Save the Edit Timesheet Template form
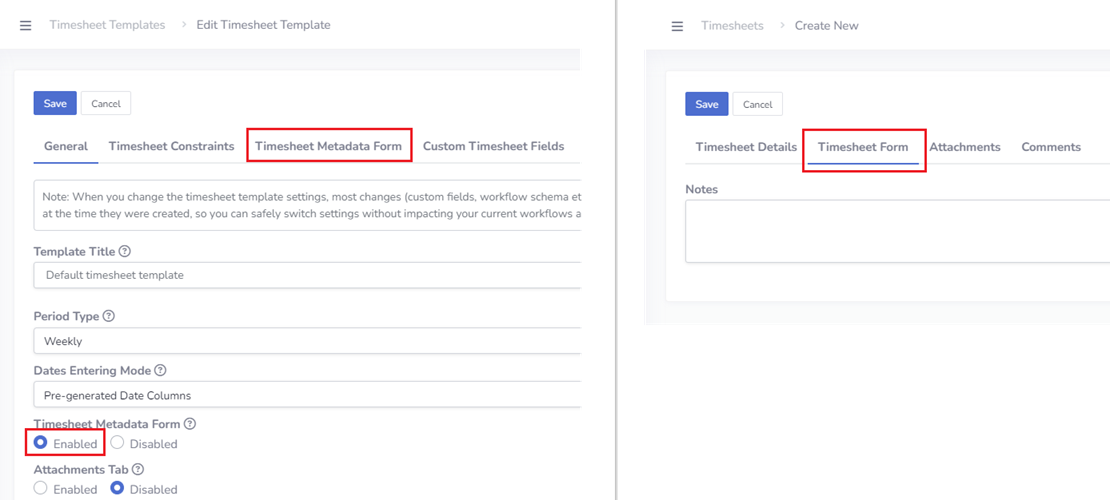The width and height of the screenshot is (1110, 500). click(55, 103)
